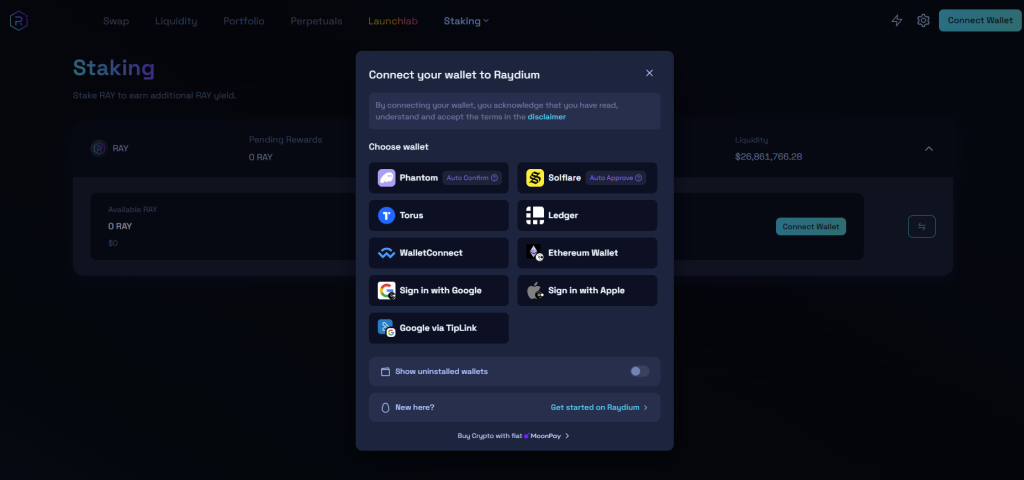Screen dimensions: 1024x480
Task: Click the uninstalled wallets window icon
Action: 385,372
